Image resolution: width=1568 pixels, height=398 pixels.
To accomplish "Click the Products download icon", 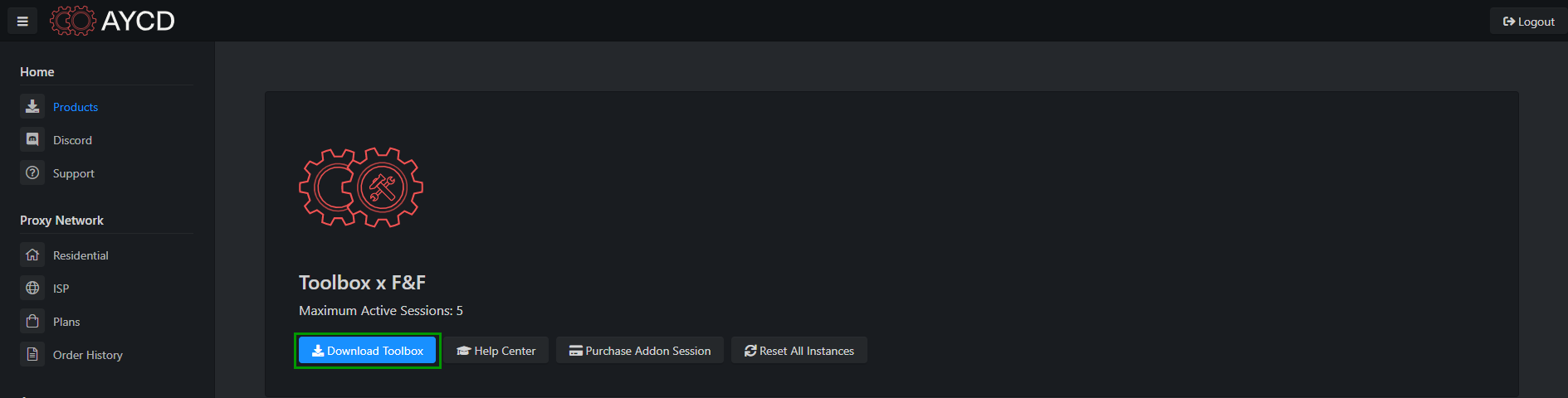I will [32, 106].
